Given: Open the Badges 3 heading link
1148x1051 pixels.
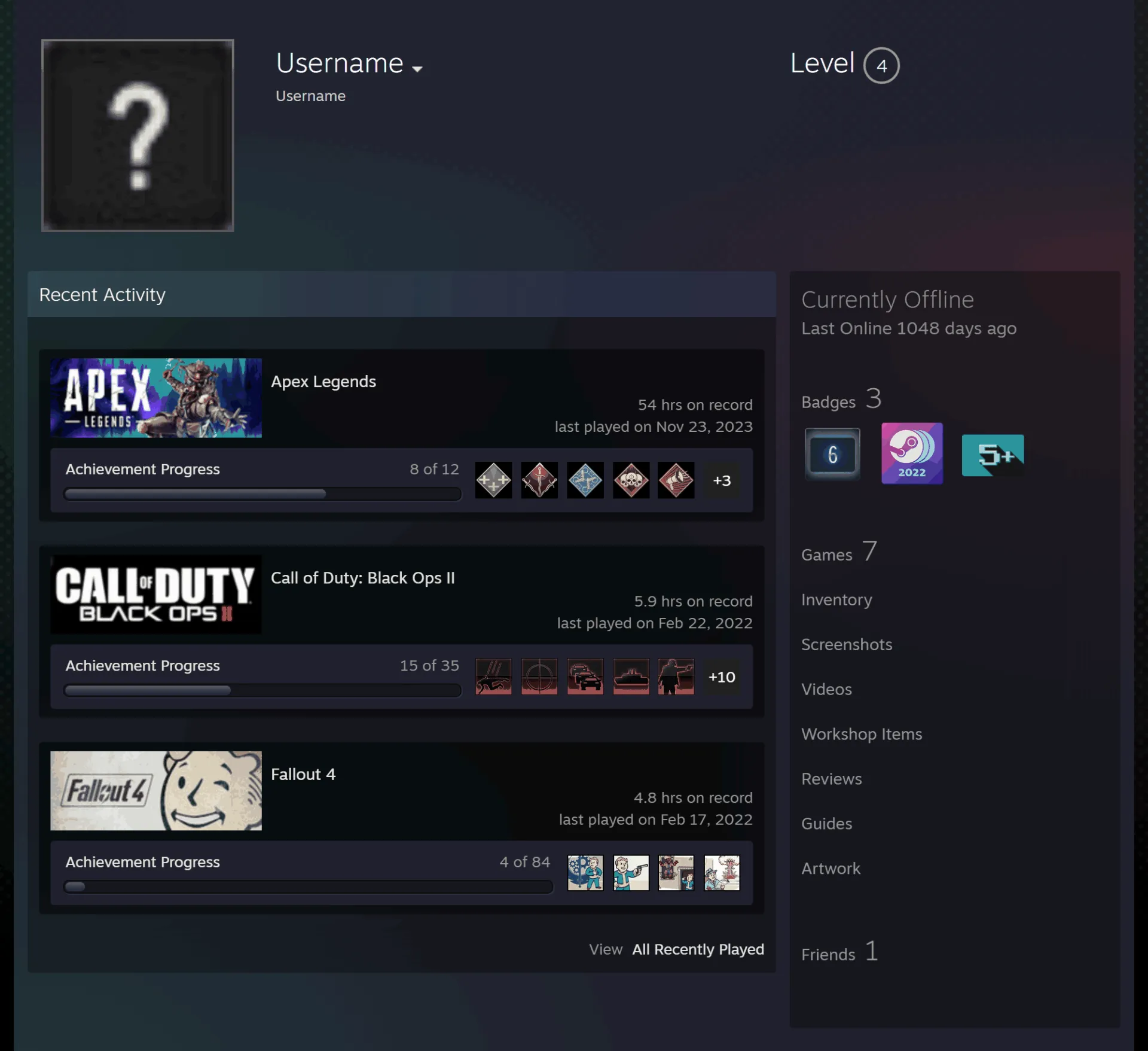Looking at the screenshot, I should pos(841,399).
